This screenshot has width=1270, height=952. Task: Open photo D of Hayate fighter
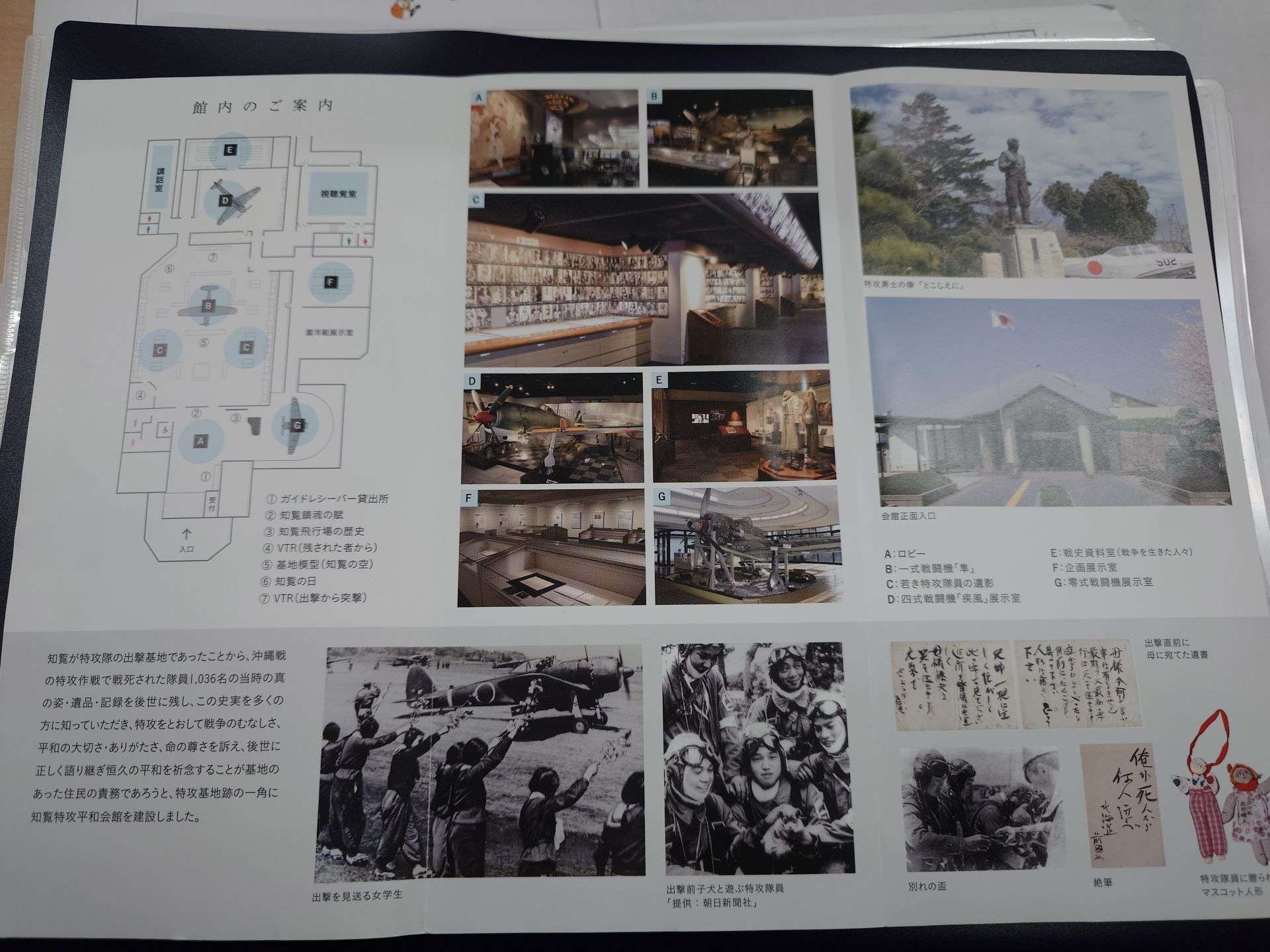click(552, 428)
